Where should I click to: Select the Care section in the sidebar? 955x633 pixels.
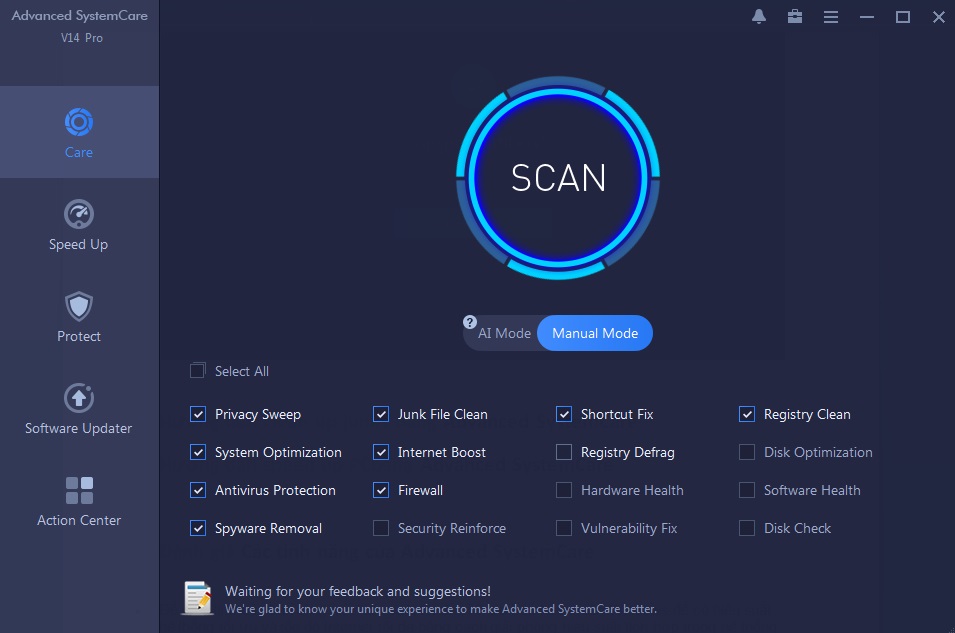click(x=79, y=131)
